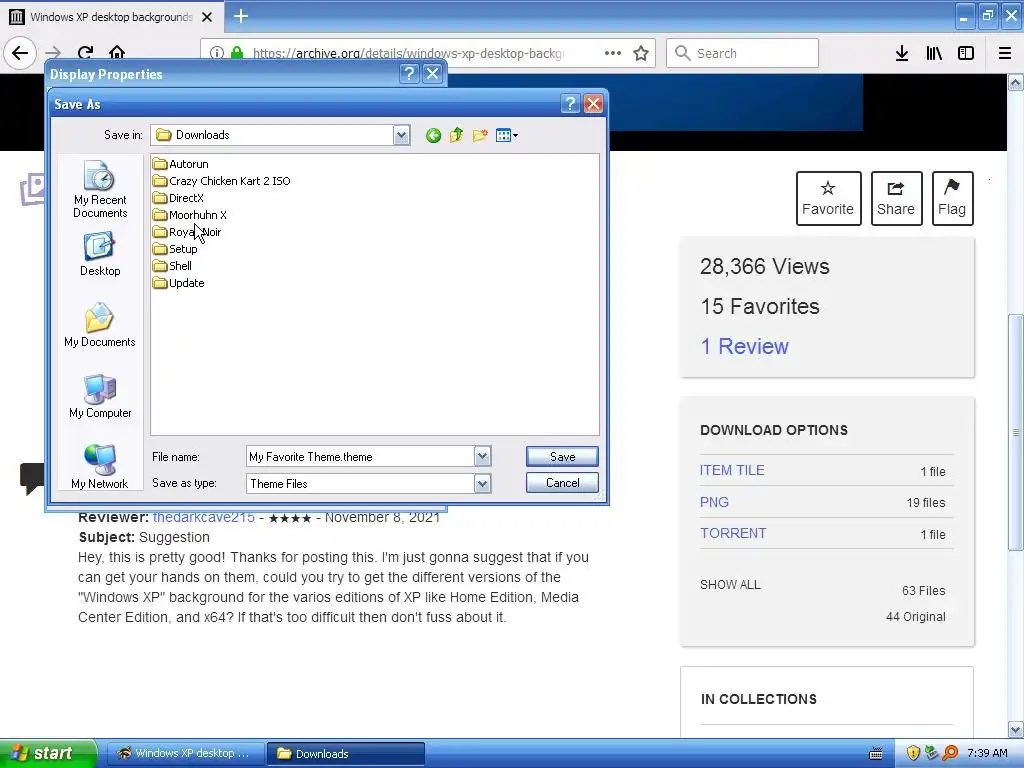Open the Views menu icon in Save As
1024x768 pixels.
point(507,135)
